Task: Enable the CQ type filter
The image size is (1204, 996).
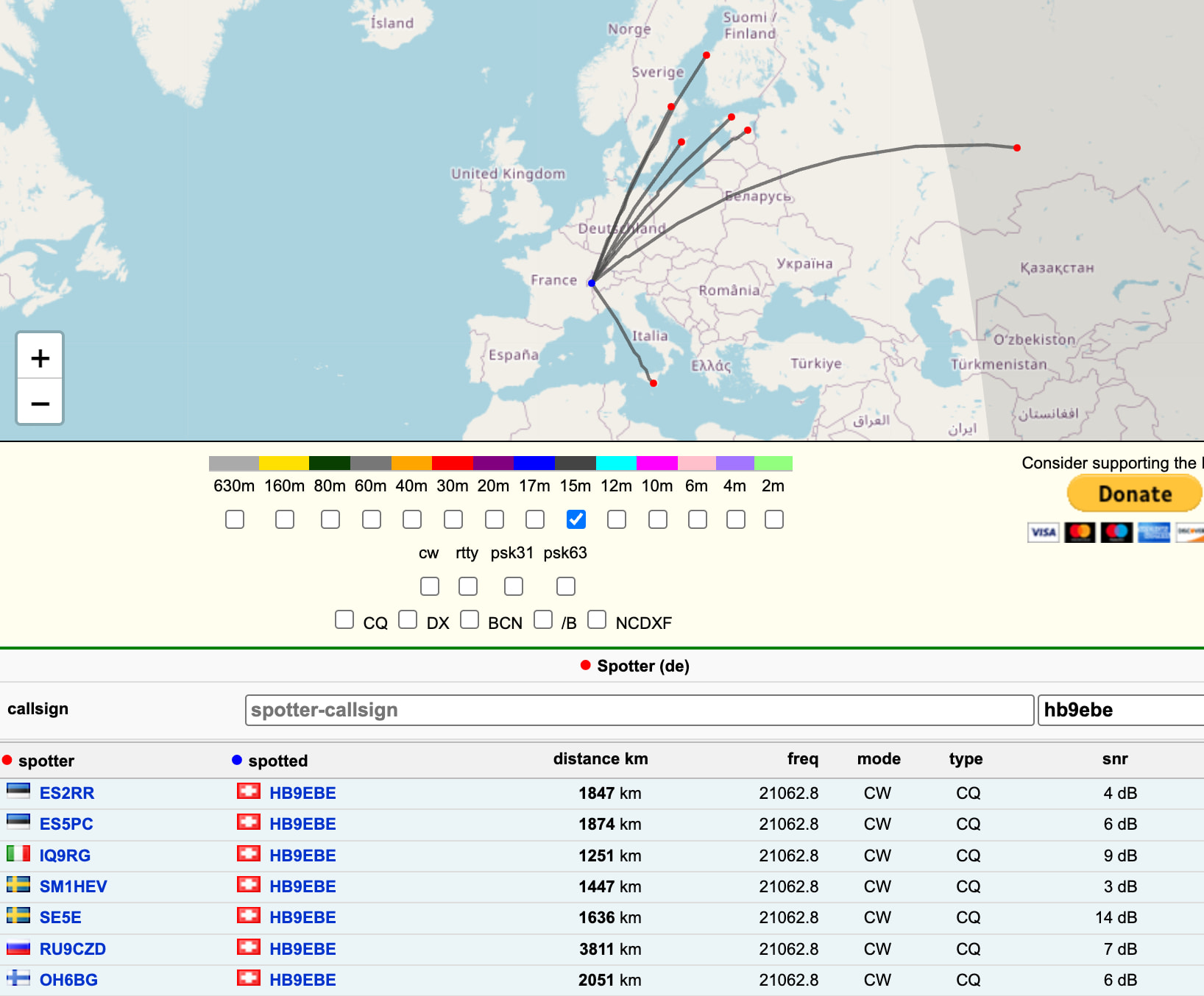Action: tap(344, 619)
